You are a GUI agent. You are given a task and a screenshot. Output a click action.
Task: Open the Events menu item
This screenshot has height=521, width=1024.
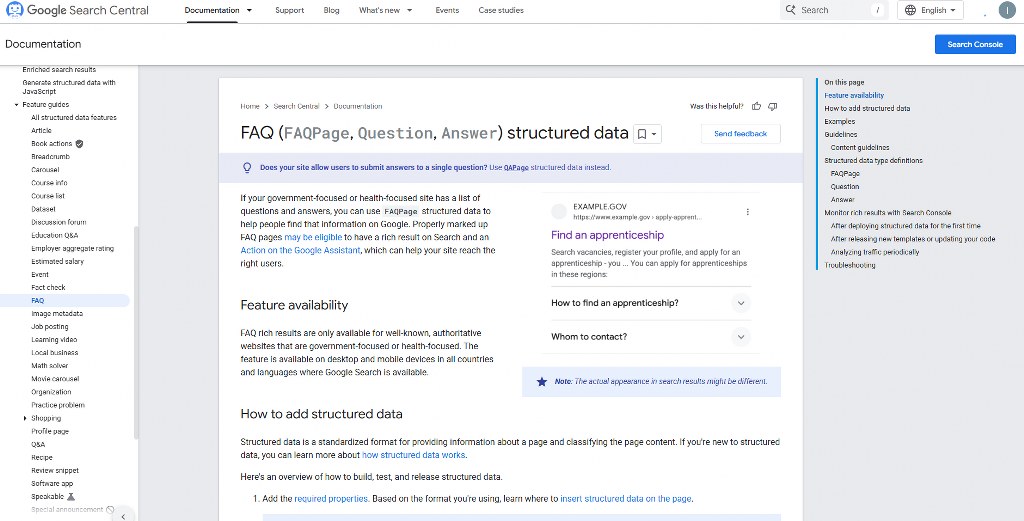click(447, 10)
